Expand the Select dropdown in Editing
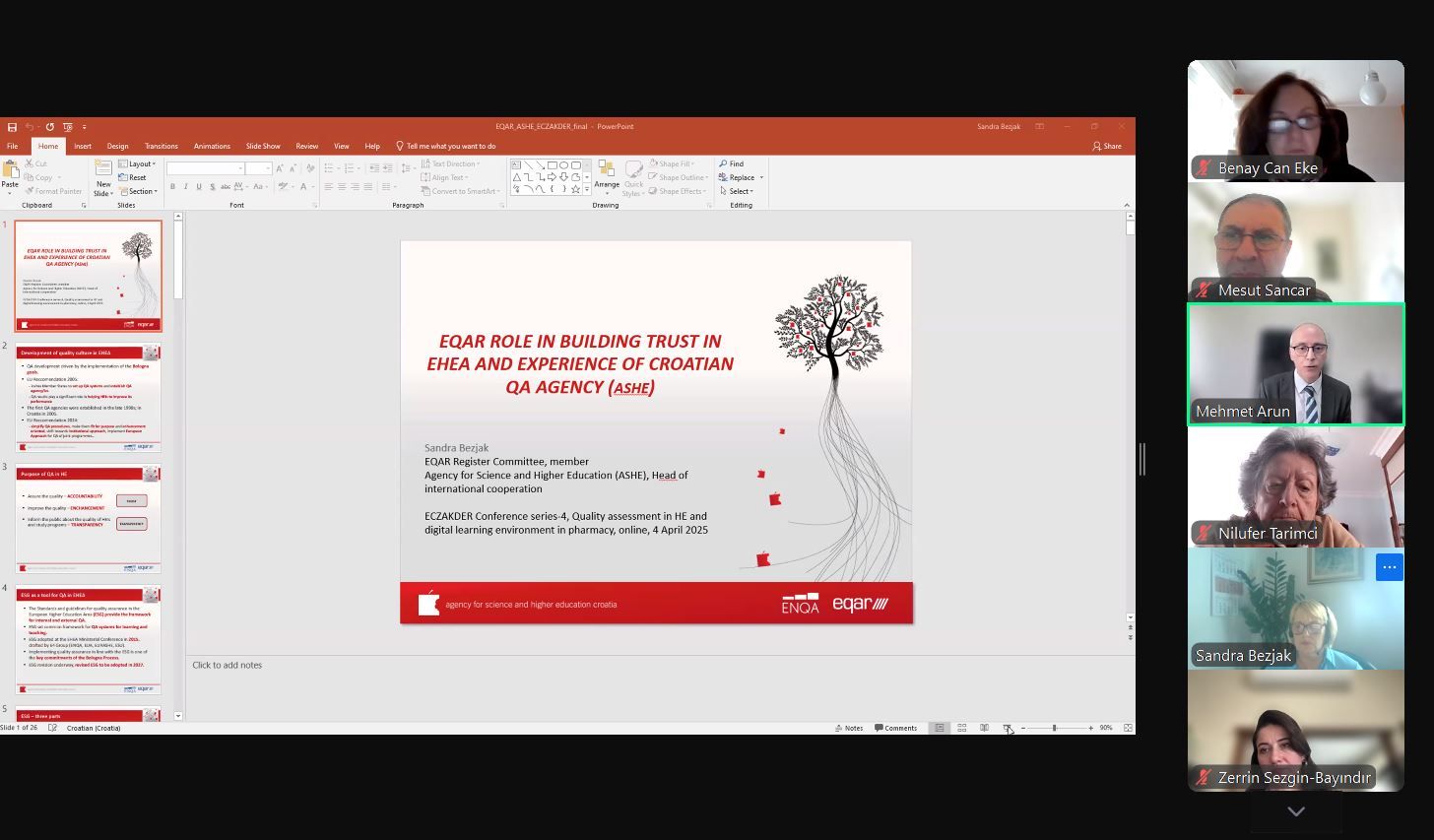 click(737, 191)
